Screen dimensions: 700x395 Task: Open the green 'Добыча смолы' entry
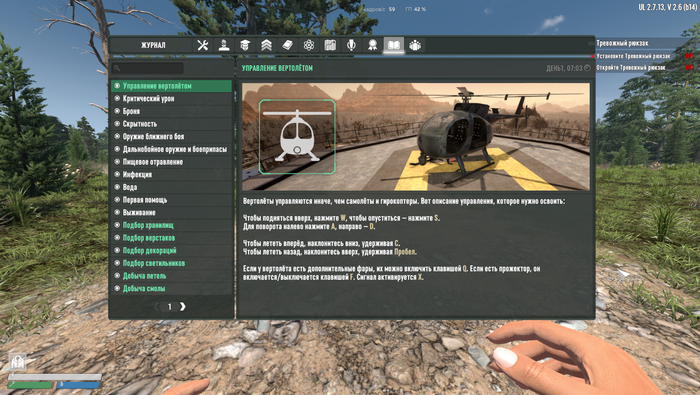(172, 289)
